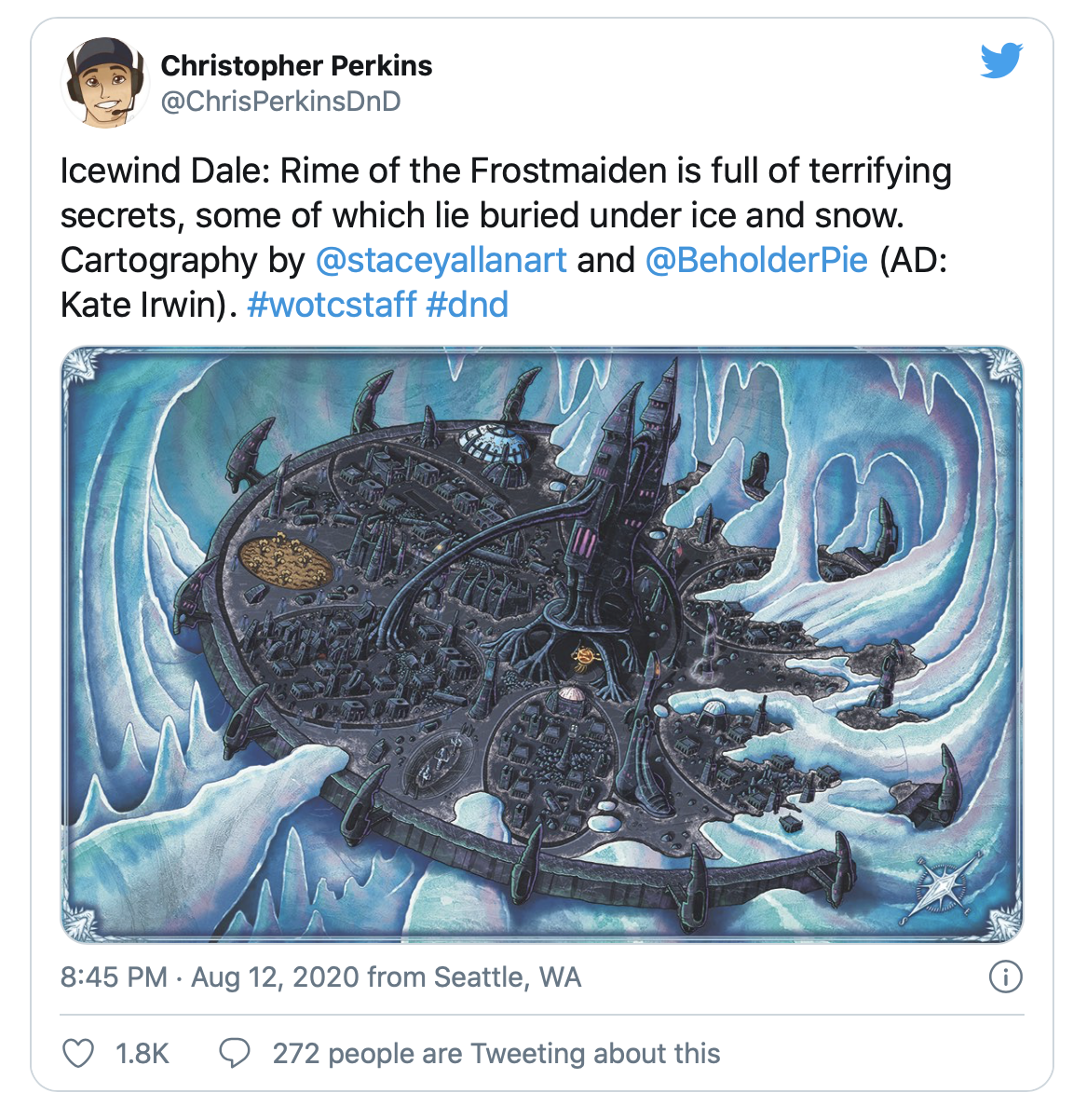Click the @ChrisPerkinsDnD handle
This screenshot has height=1120, width=1086.
[280, 101]
